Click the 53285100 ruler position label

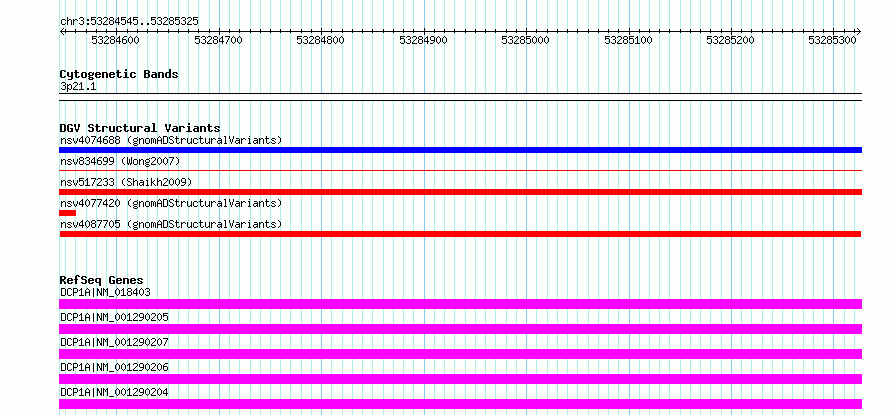[x=628, y=40]
